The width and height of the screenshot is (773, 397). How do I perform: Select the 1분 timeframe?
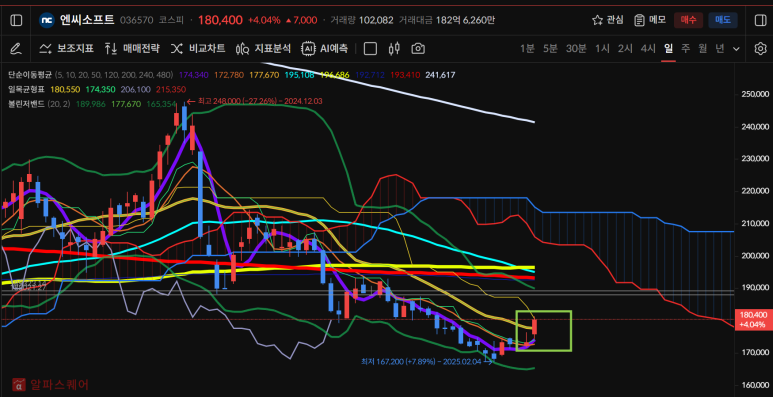[527, 48]
